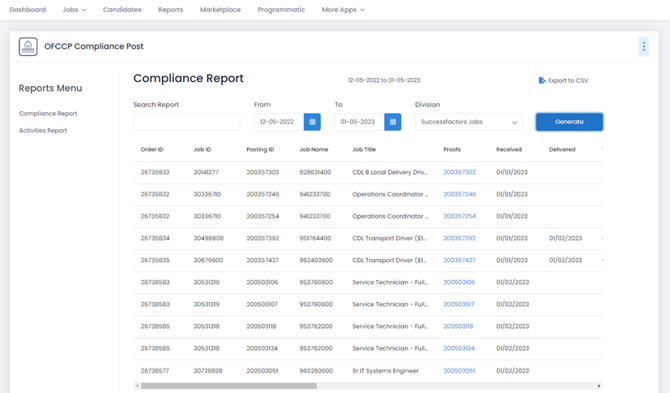
Task: Open the Marketplace page
Action: [x=220, y=9]
